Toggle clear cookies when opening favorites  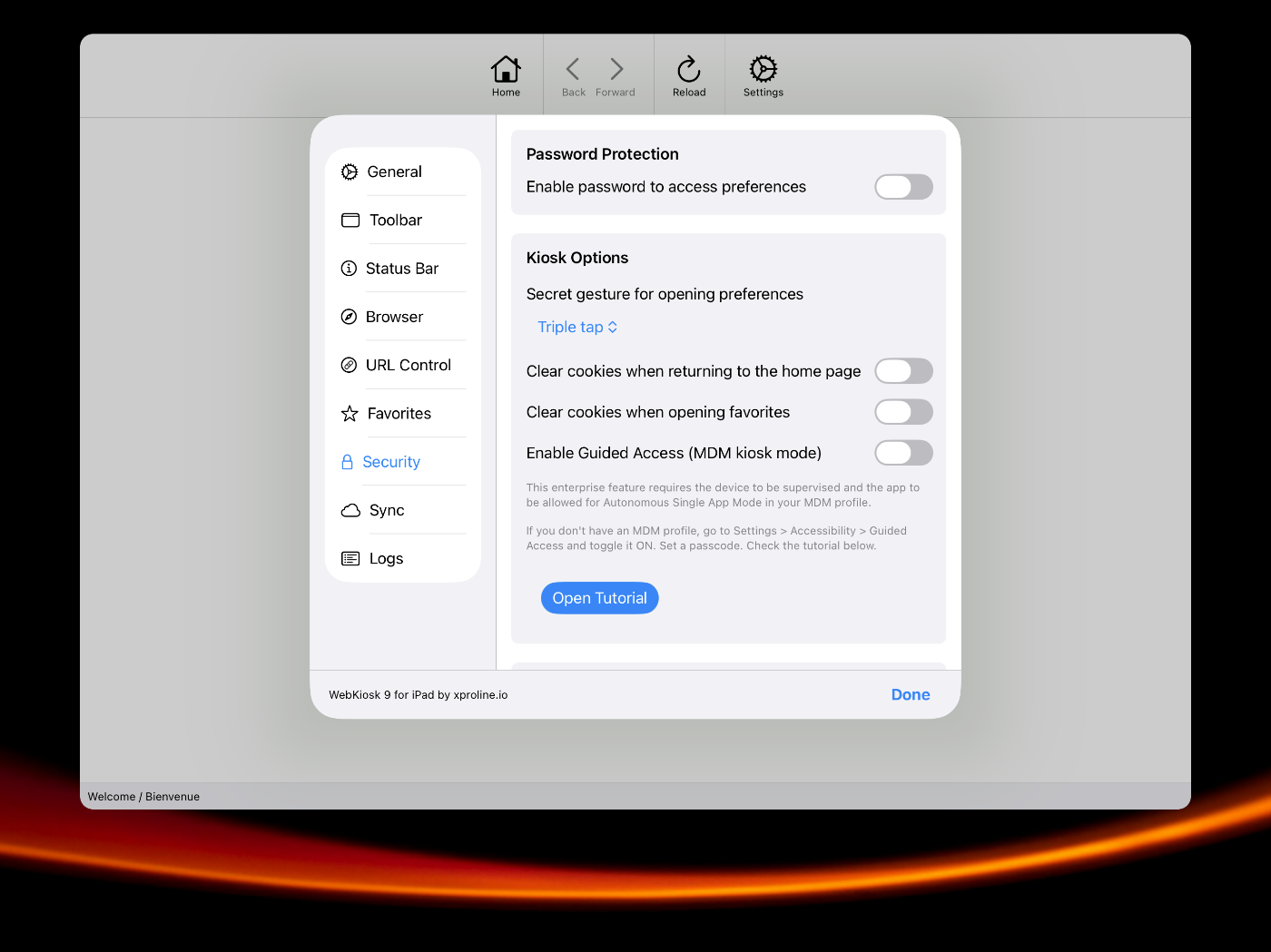902,412
